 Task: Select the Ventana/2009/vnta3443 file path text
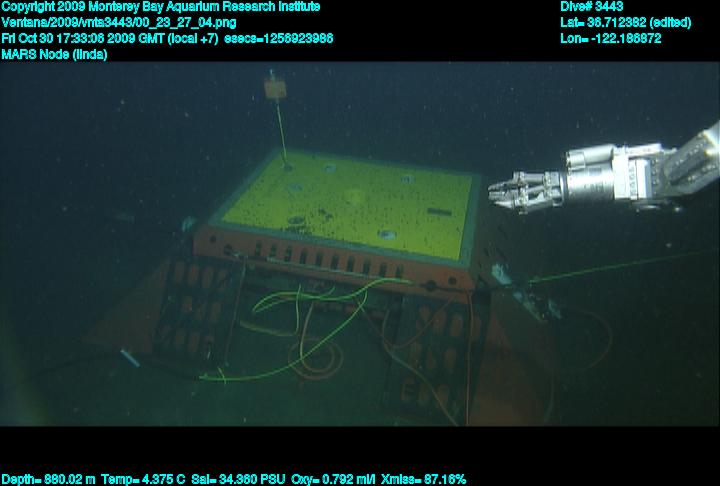coord(119,23)
